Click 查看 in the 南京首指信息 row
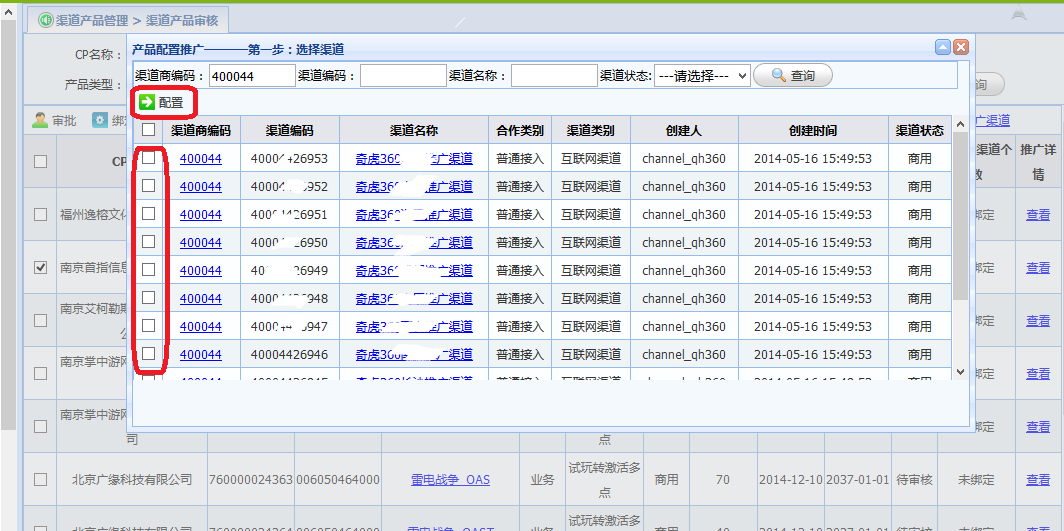 pos(1038,267)
